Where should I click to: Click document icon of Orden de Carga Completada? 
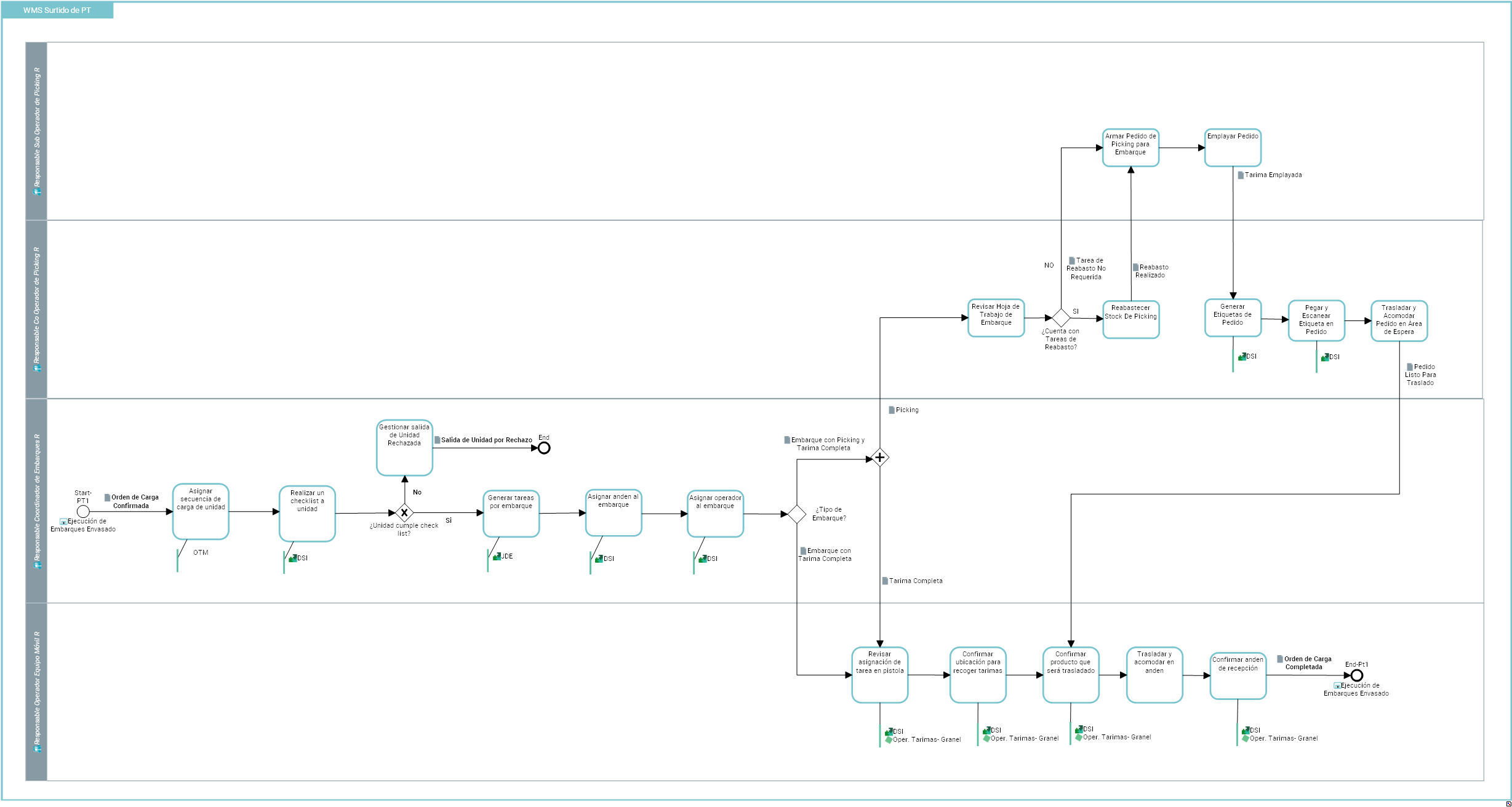[1280, 659]
